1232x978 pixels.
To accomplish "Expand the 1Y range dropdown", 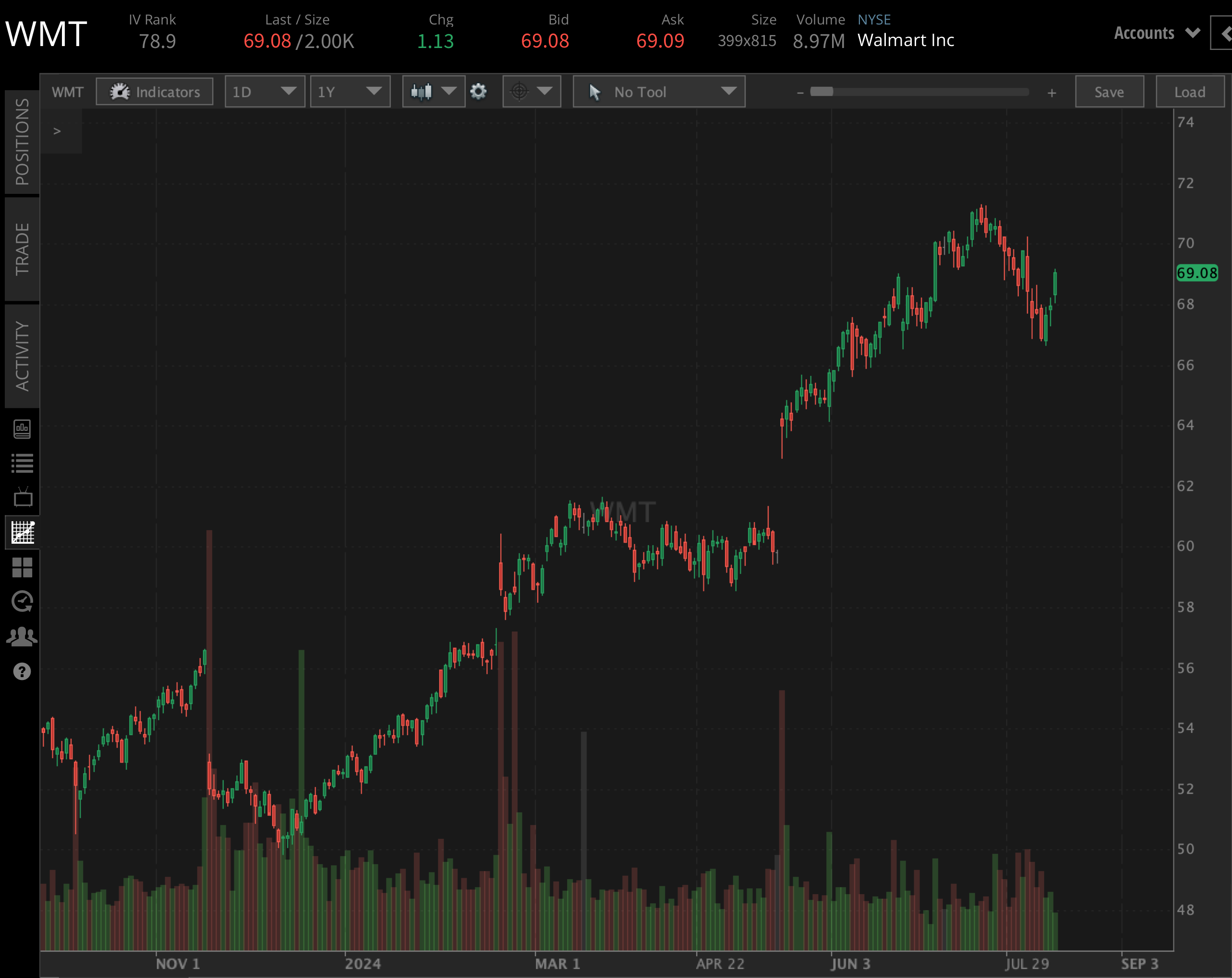I will pos(350,91).
